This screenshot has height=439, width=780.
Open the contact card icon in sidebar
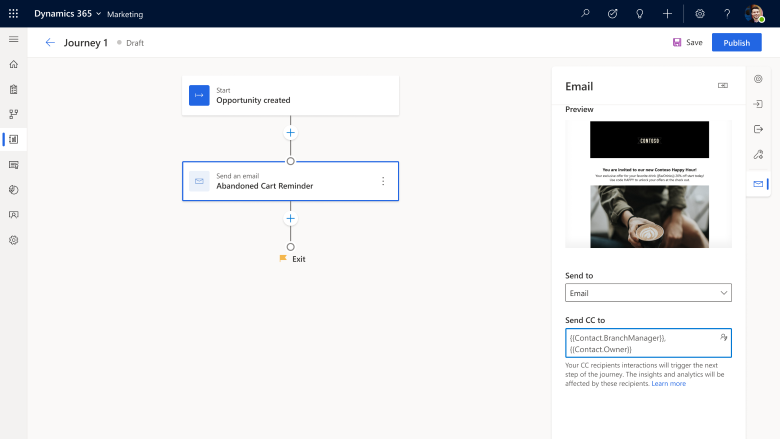click(13, 215)
